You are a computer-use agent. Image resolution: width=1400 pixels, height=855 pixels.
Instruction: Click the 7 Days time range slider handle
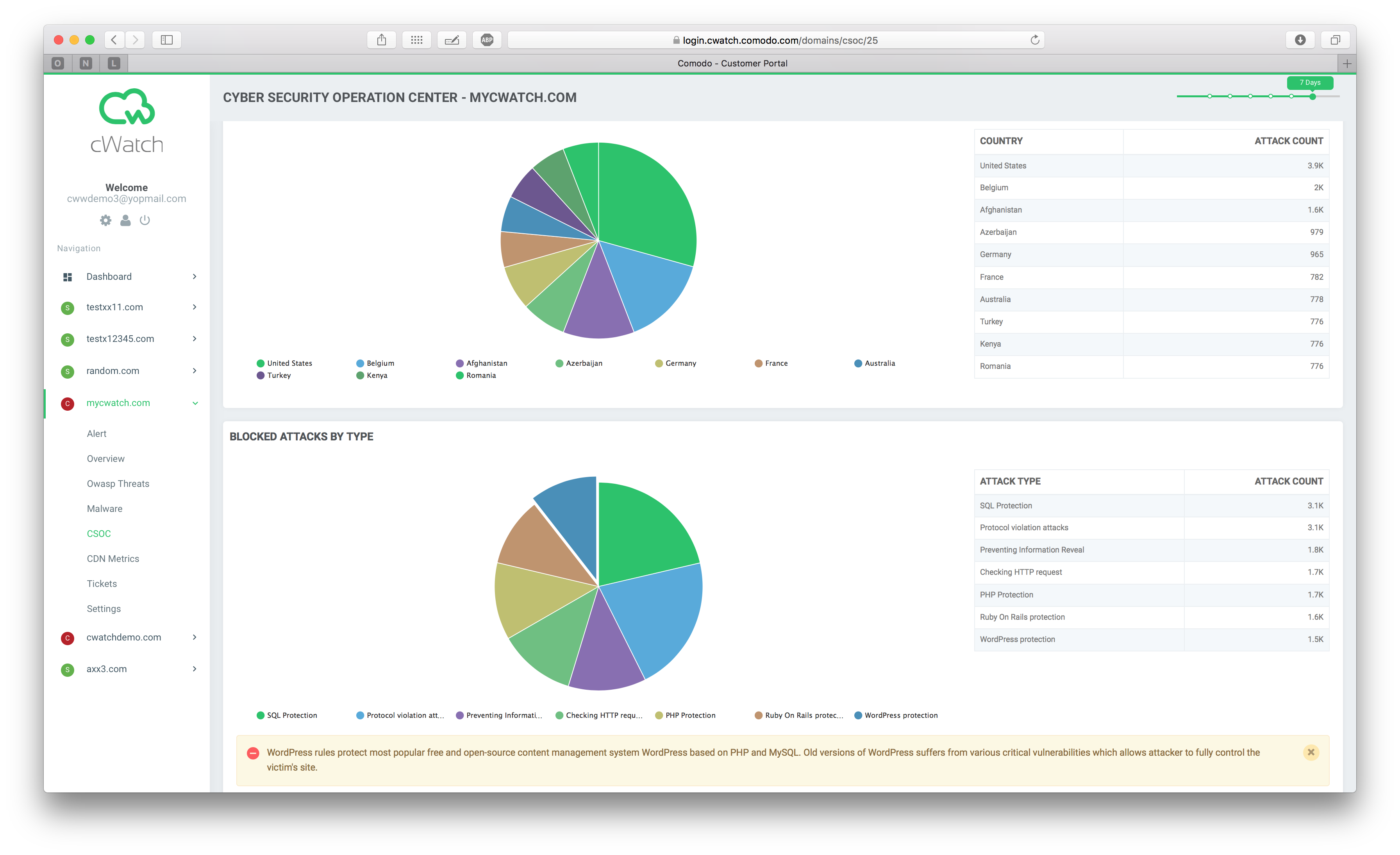[1312, 97]
